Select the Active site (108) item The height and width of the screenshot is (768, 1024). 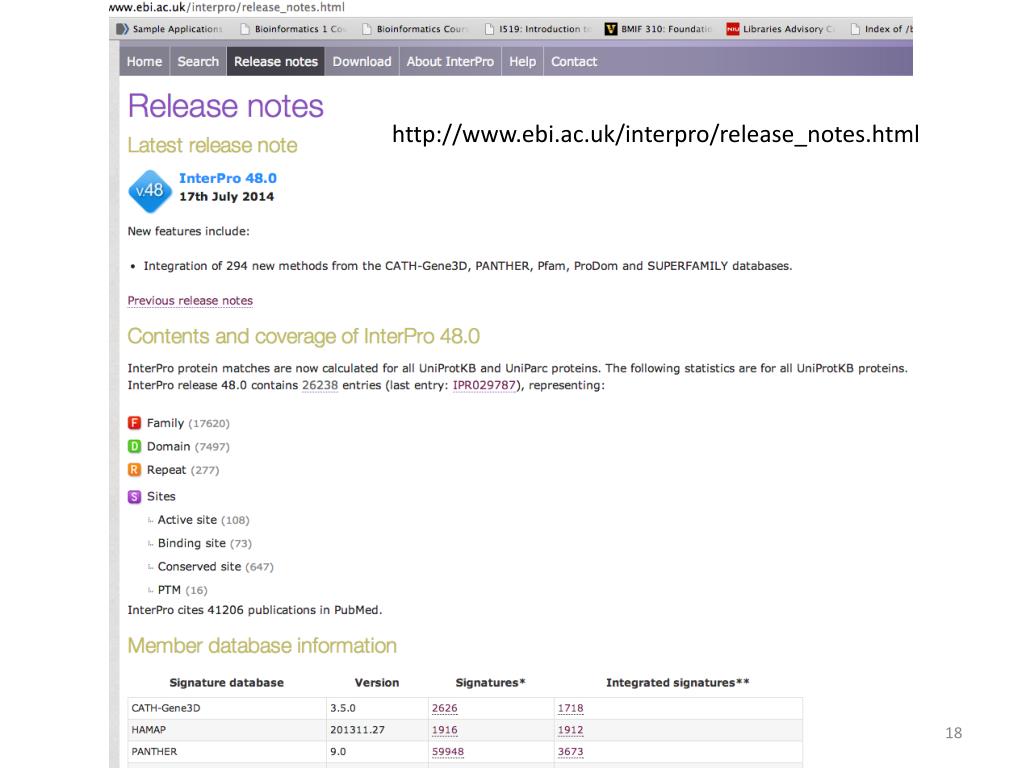[x=204, y=520]
